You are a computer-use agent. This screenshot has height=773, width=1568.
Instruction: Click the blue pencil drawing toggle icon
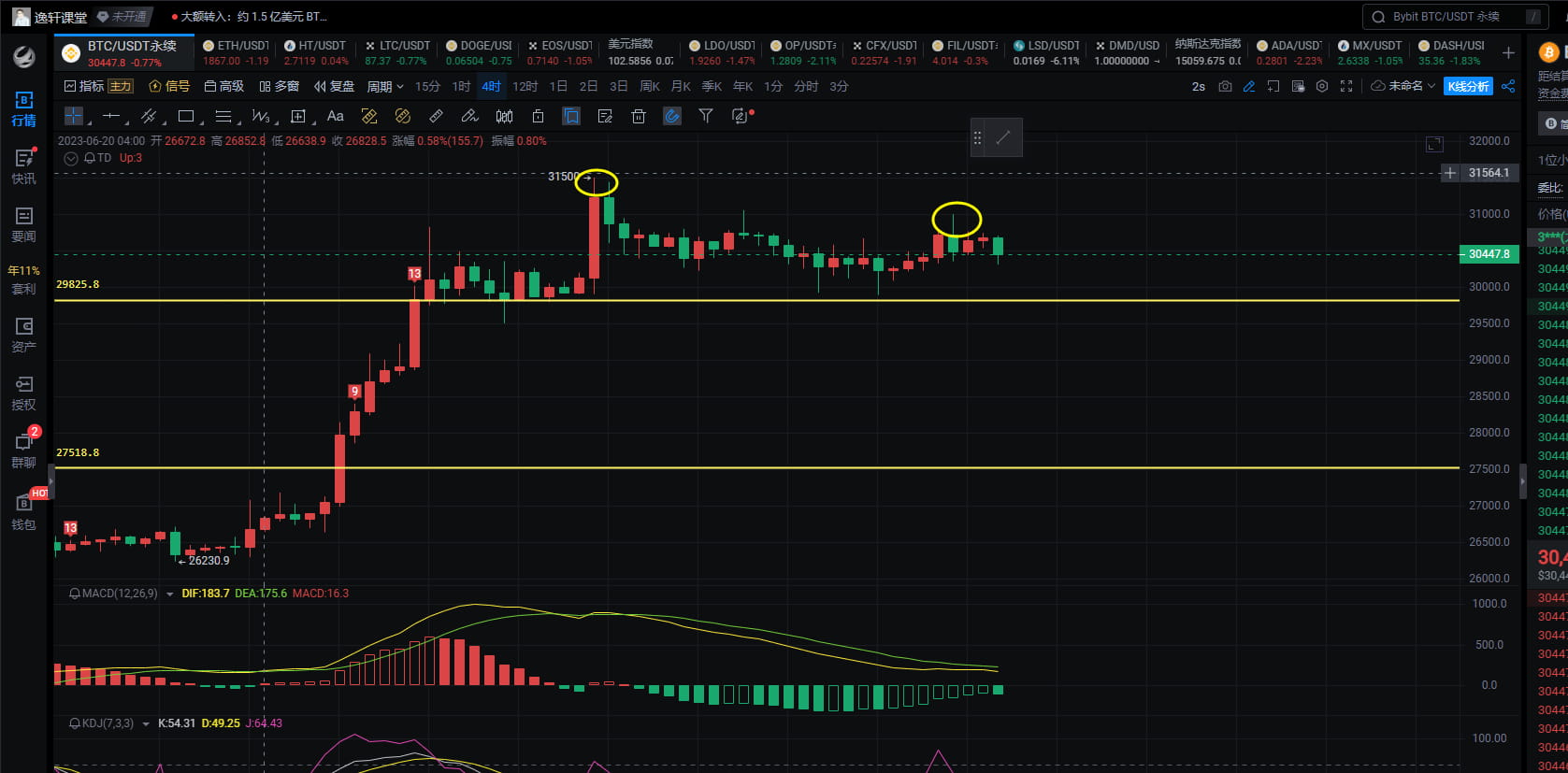(1249, 86)
